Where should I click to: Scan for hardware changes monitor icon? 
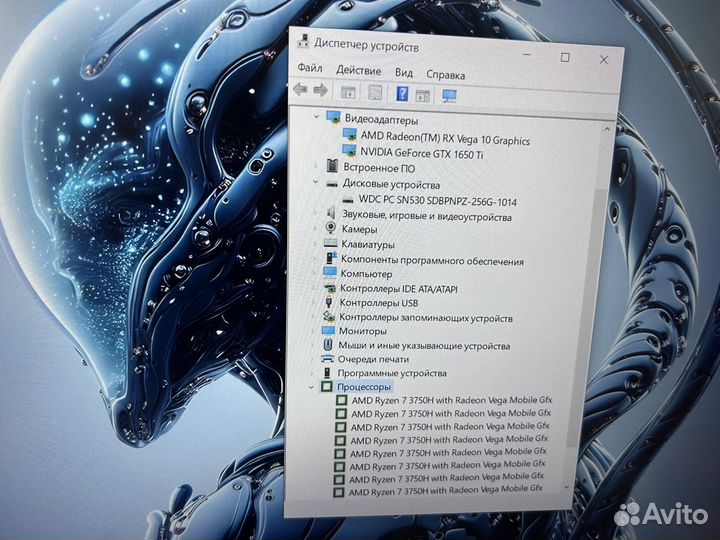pos(449,96)
